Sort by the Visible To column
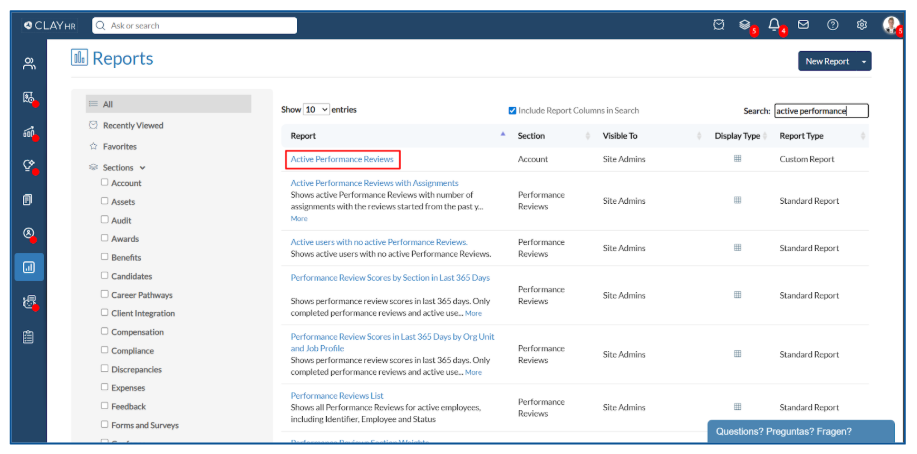Image resolution: width=917 pixels, height=454 pixels. coord(650,136)
